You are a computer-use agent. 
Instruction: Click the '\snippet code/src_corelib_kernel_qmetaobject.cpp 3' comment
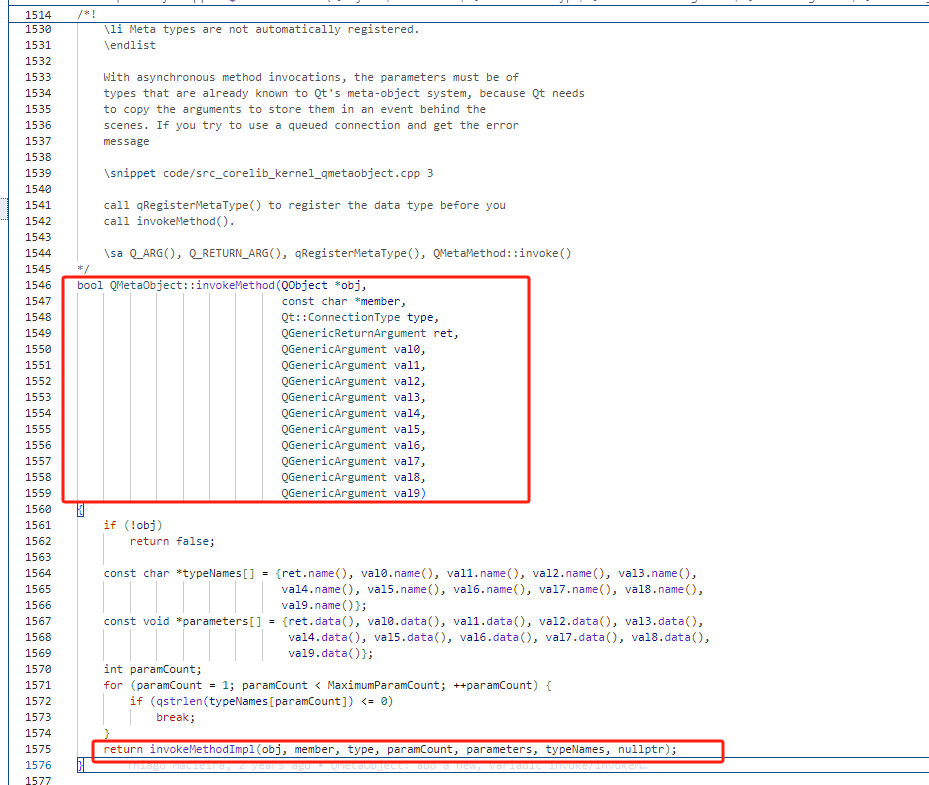(x=268, y=173)
